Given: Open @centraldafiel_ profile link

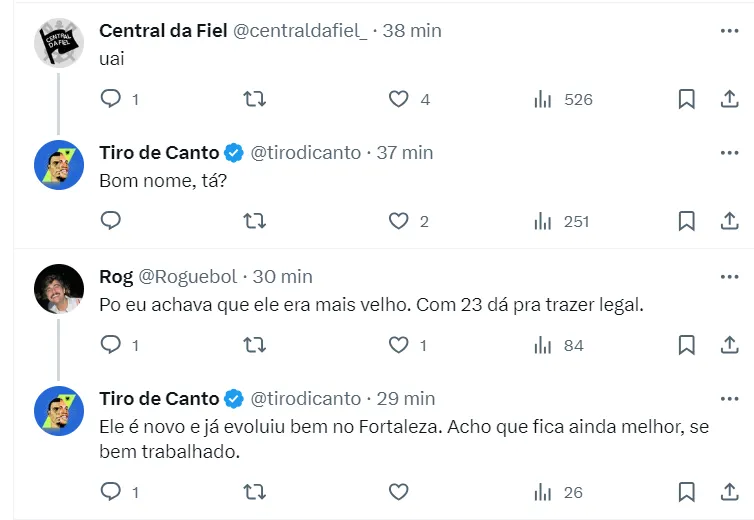Looking at the screenshot, I should (299, 31).
